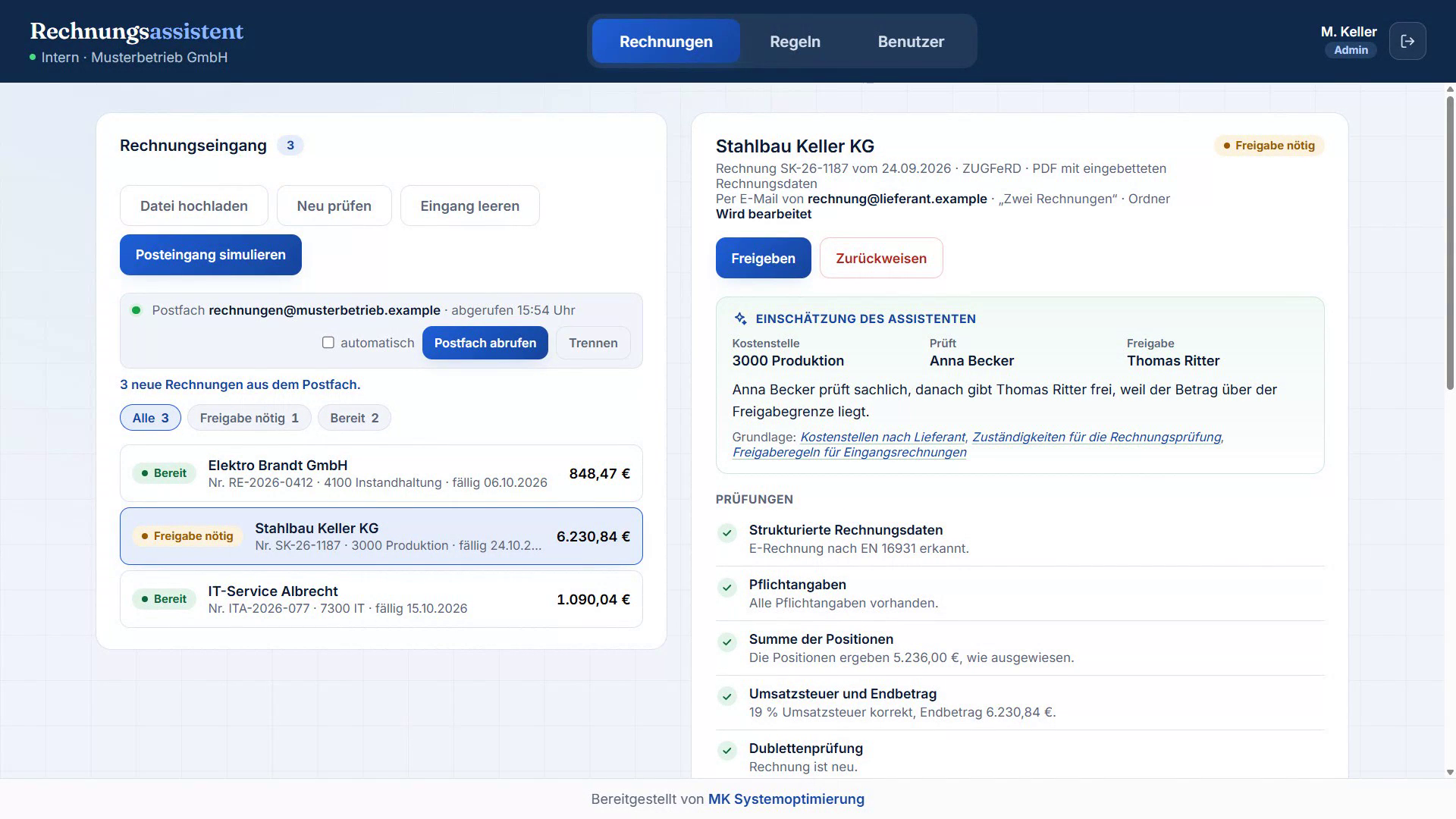Select the IT-Service Albrecht invoice row
Viewport: 1456px width, 819px height.
pyautogui.click(x=381, y=599)
